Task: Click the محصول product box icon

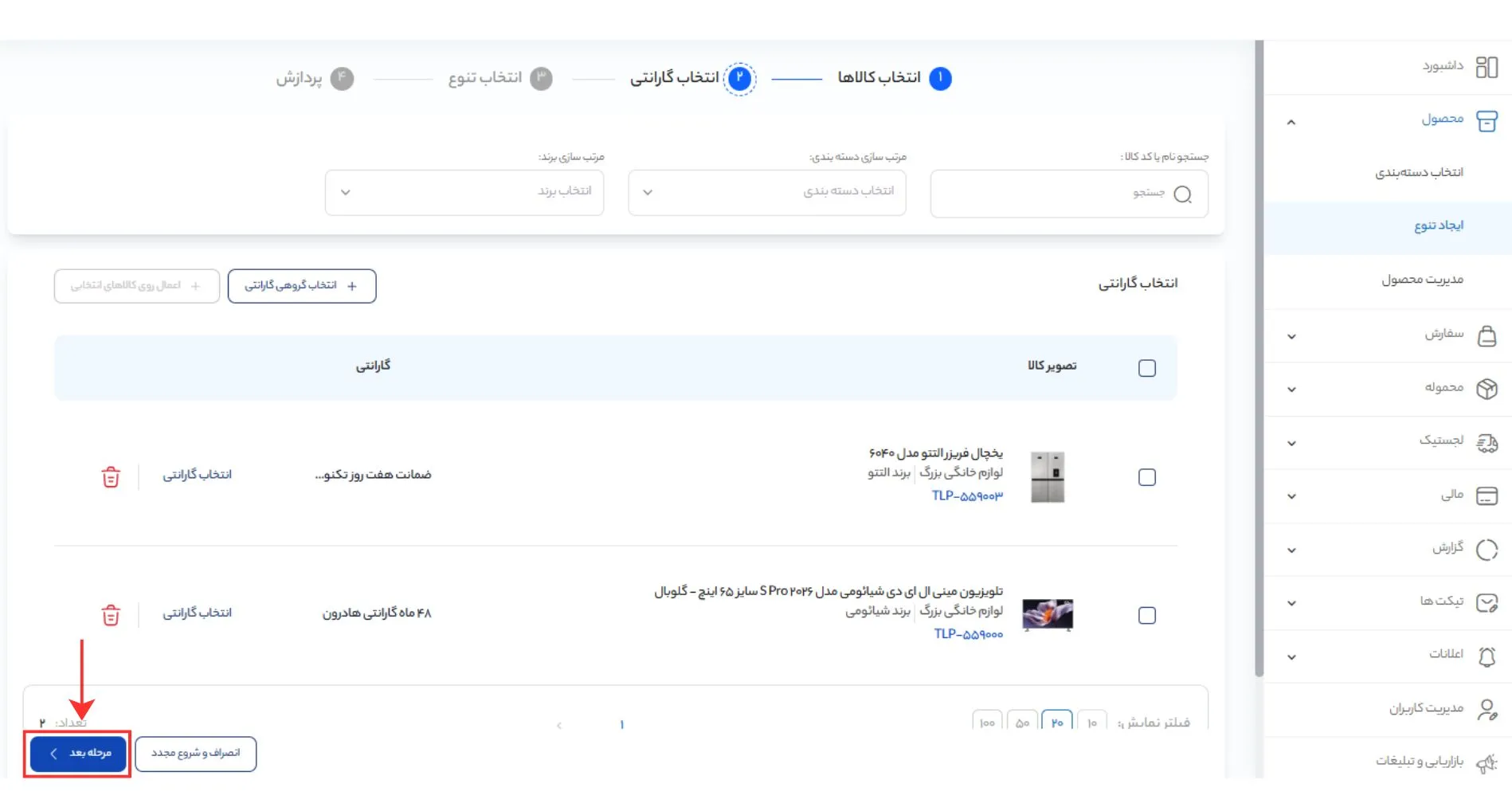Action: coord(1487,121)
